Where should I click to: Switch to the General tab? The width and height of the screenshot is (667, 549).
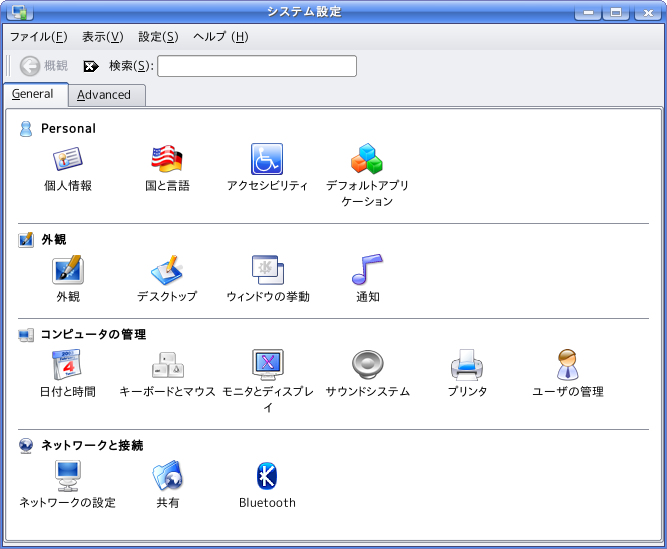36,94
